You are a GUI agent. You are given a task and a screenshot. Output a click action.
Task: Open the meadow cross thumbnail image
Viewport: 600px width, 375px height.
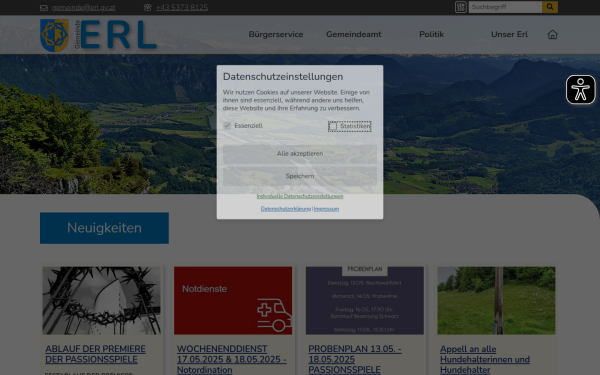496,300
